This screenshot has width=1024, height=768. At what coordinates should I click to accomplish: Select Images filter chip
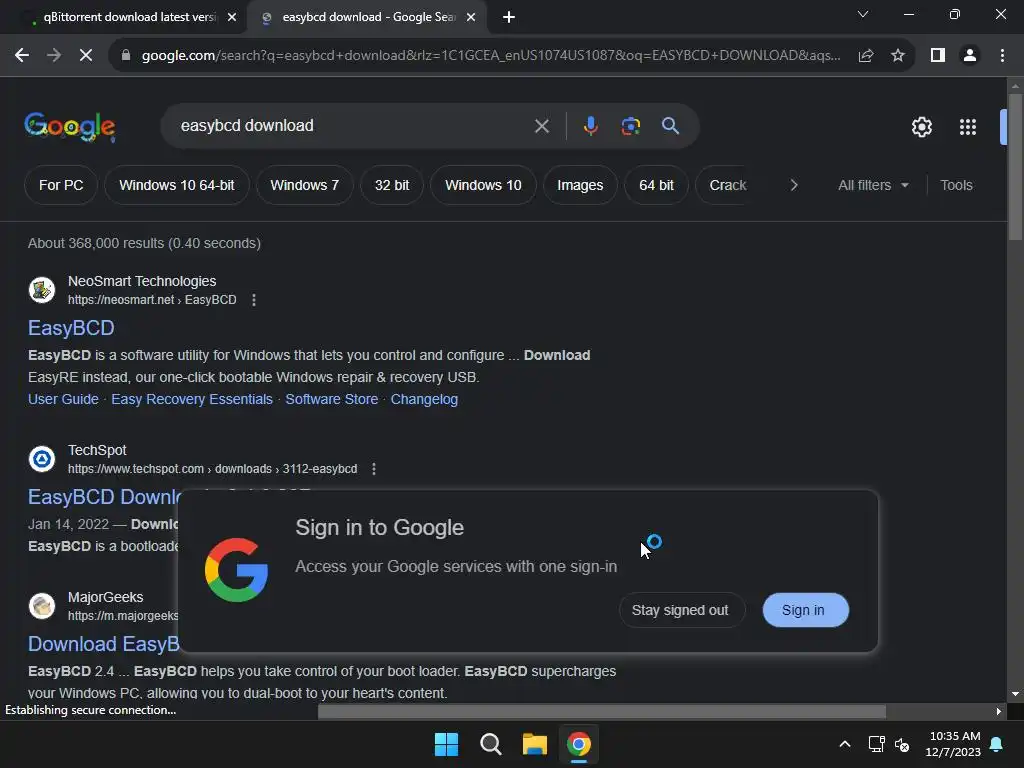pos(580,185)
